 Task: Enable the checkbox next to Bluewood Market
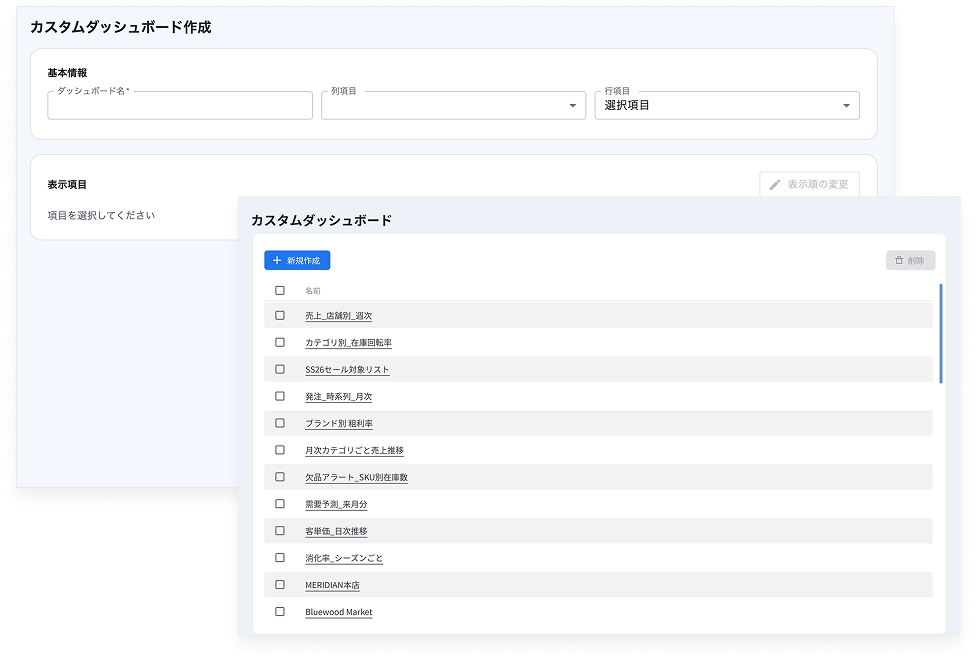[x=280, y=612]
